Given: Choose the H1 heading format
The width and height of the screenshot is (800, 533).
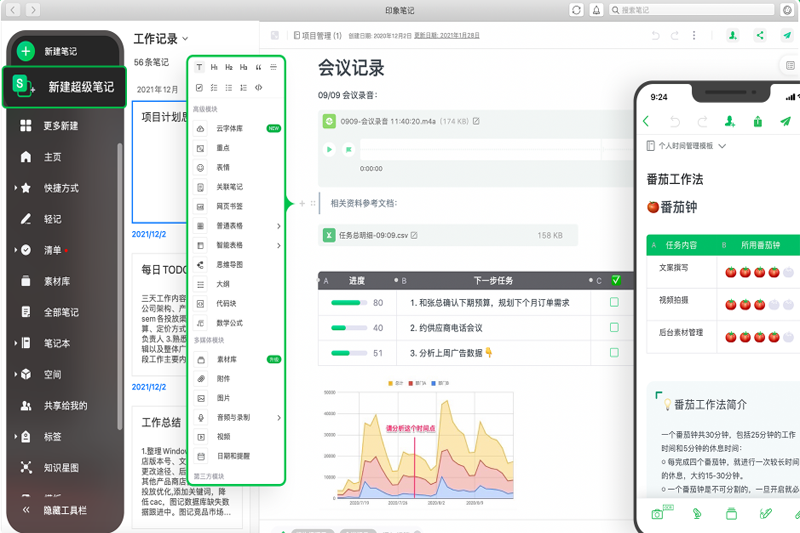Looking at the screenshot, I should tap(214, 67).
